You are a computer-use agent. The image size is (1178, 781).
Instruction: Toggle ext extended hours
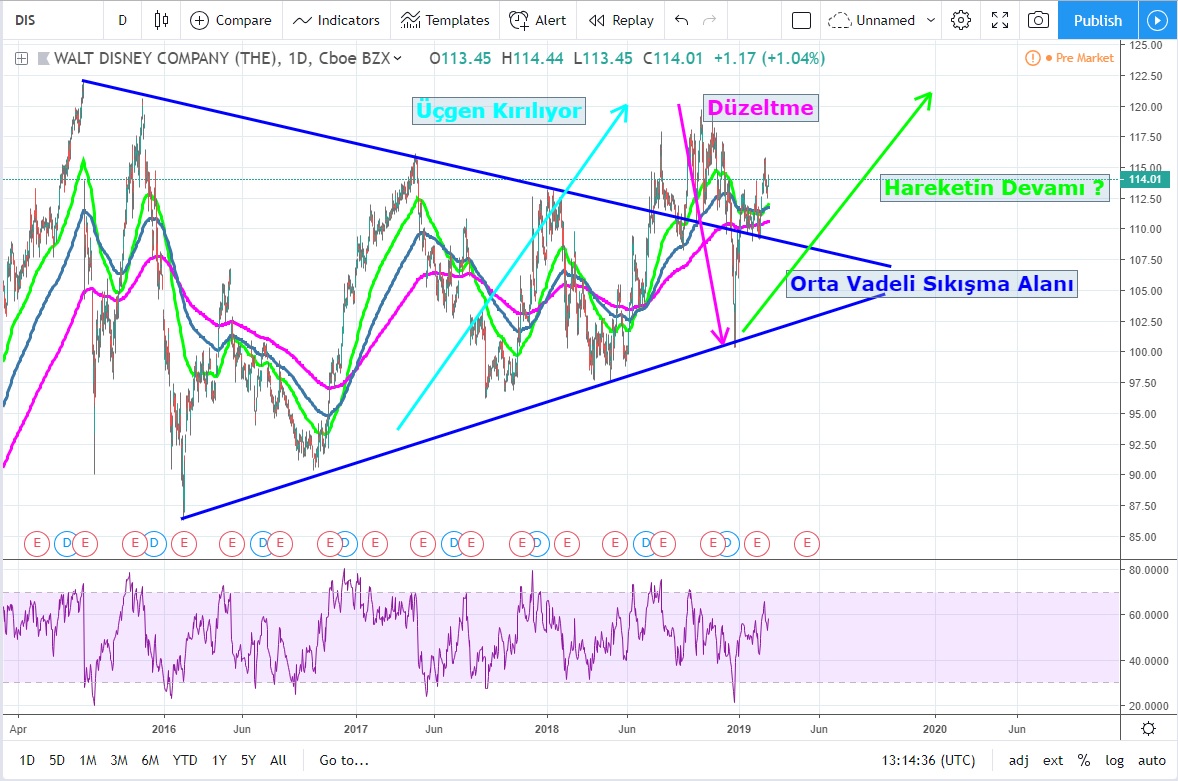(x=1053, y=760)
